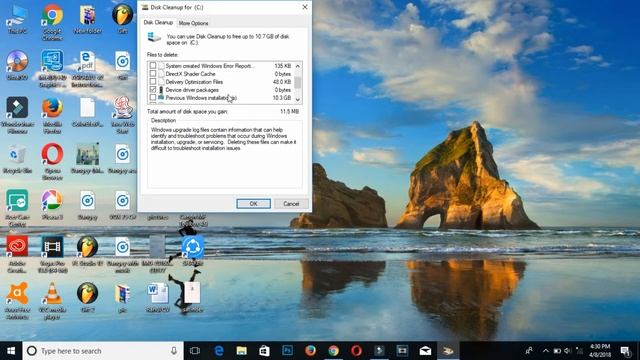Open Microsoft Edge from taskbar
640x360 pixels.
point(219,351)
